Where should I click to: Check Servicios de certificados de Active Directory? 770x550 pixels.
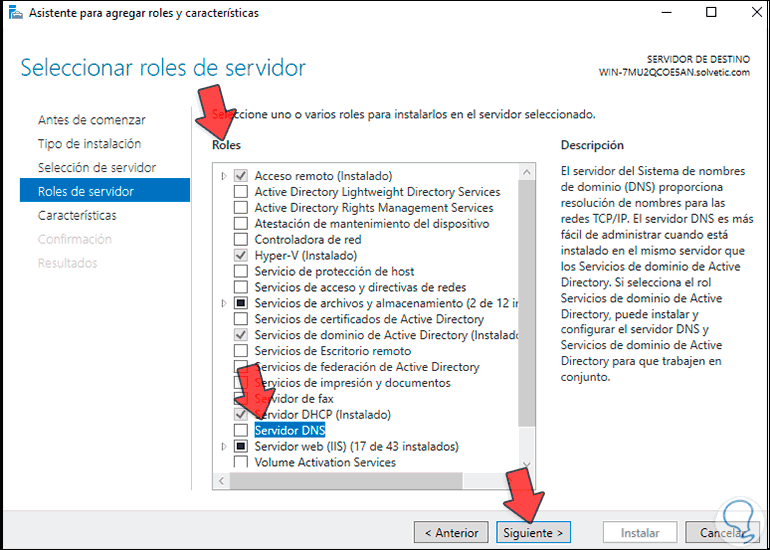pos(241,319)
